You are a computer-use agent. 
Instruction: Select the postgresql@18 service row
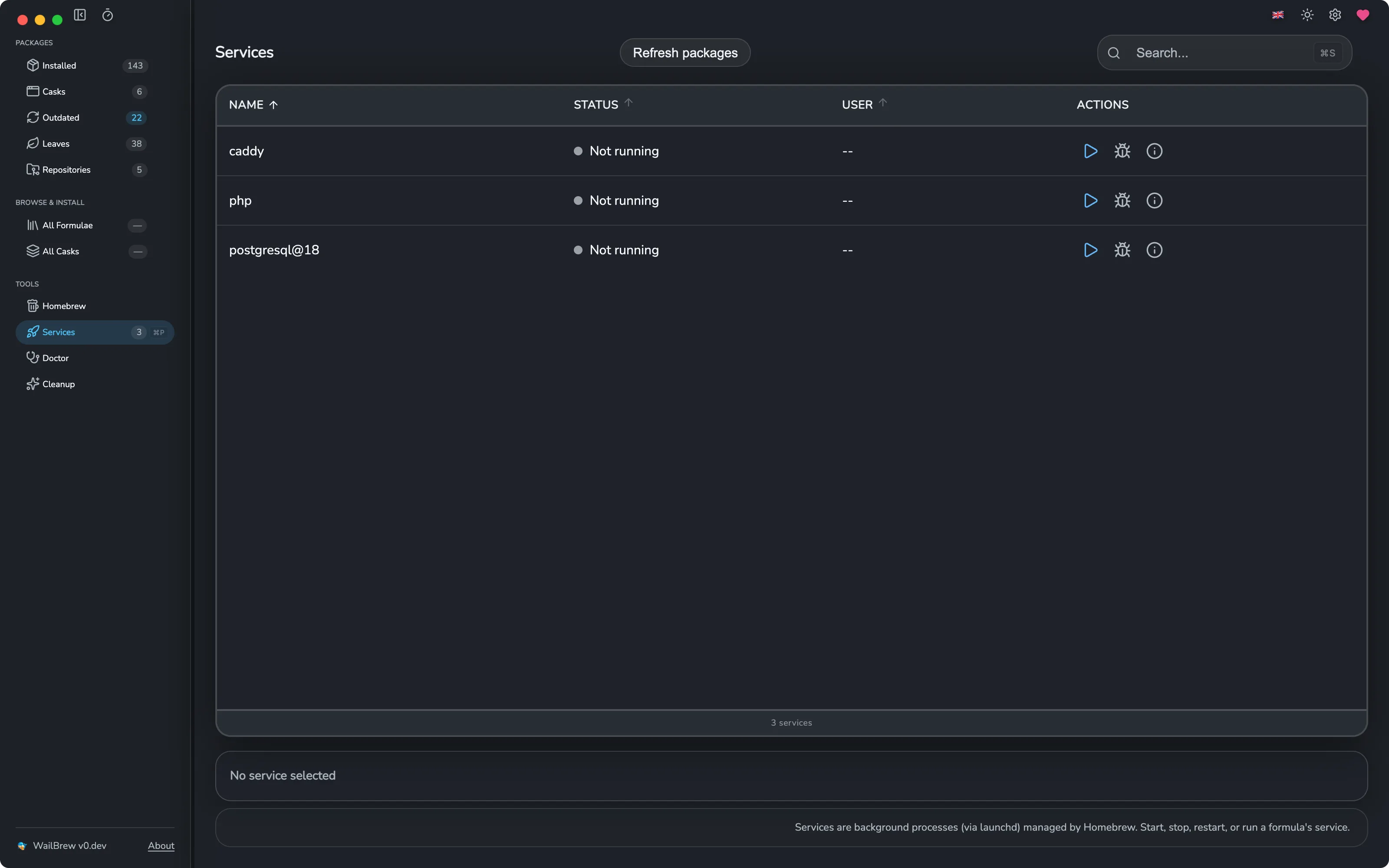791,250
